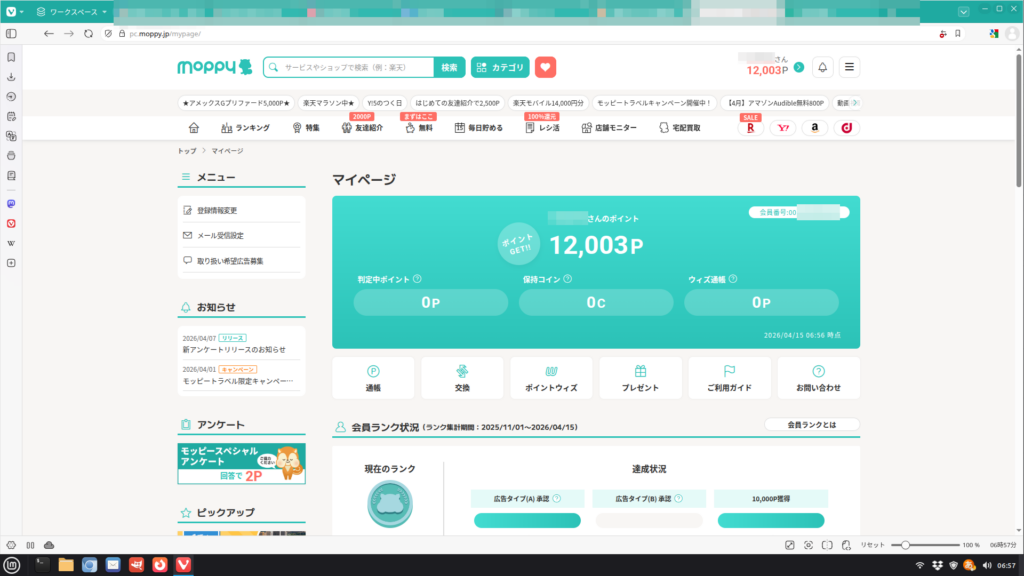Open the 交換 exchange icon tile

(462, 378)
